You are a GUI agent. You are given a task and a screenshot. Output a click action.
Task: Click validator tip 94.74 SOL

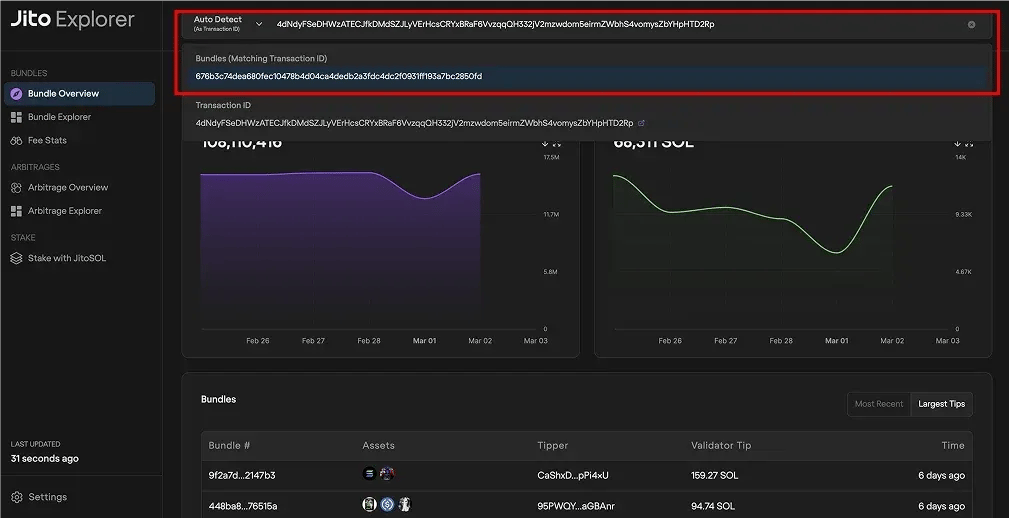coord(712,506)
